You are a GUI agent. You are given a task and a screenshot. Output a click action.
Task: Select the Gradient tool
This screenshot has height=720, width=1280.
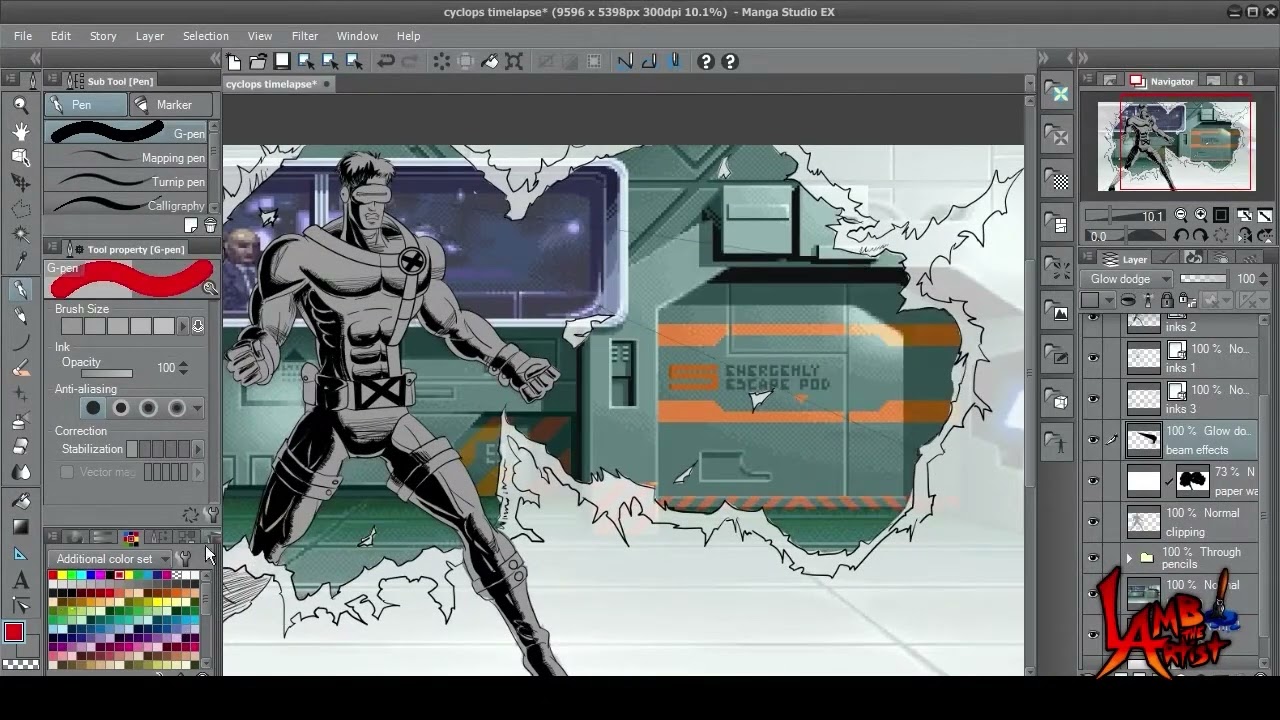point(20,527)
